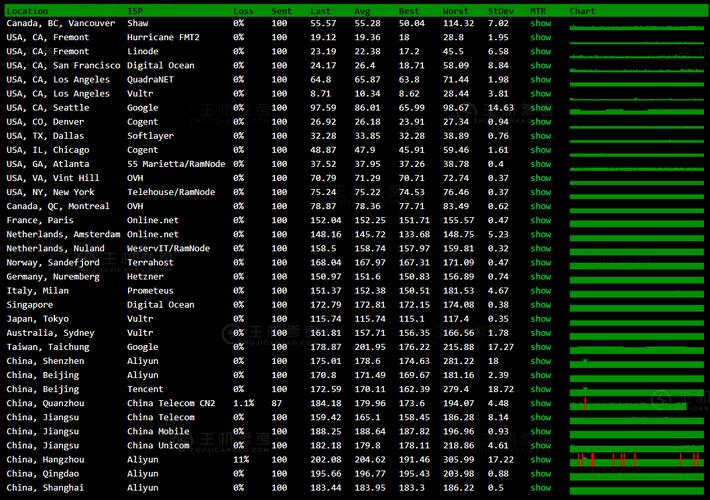Screen dimensions: 710x500
Task: Click the '305.99' worst value
Action: [458, 459]
